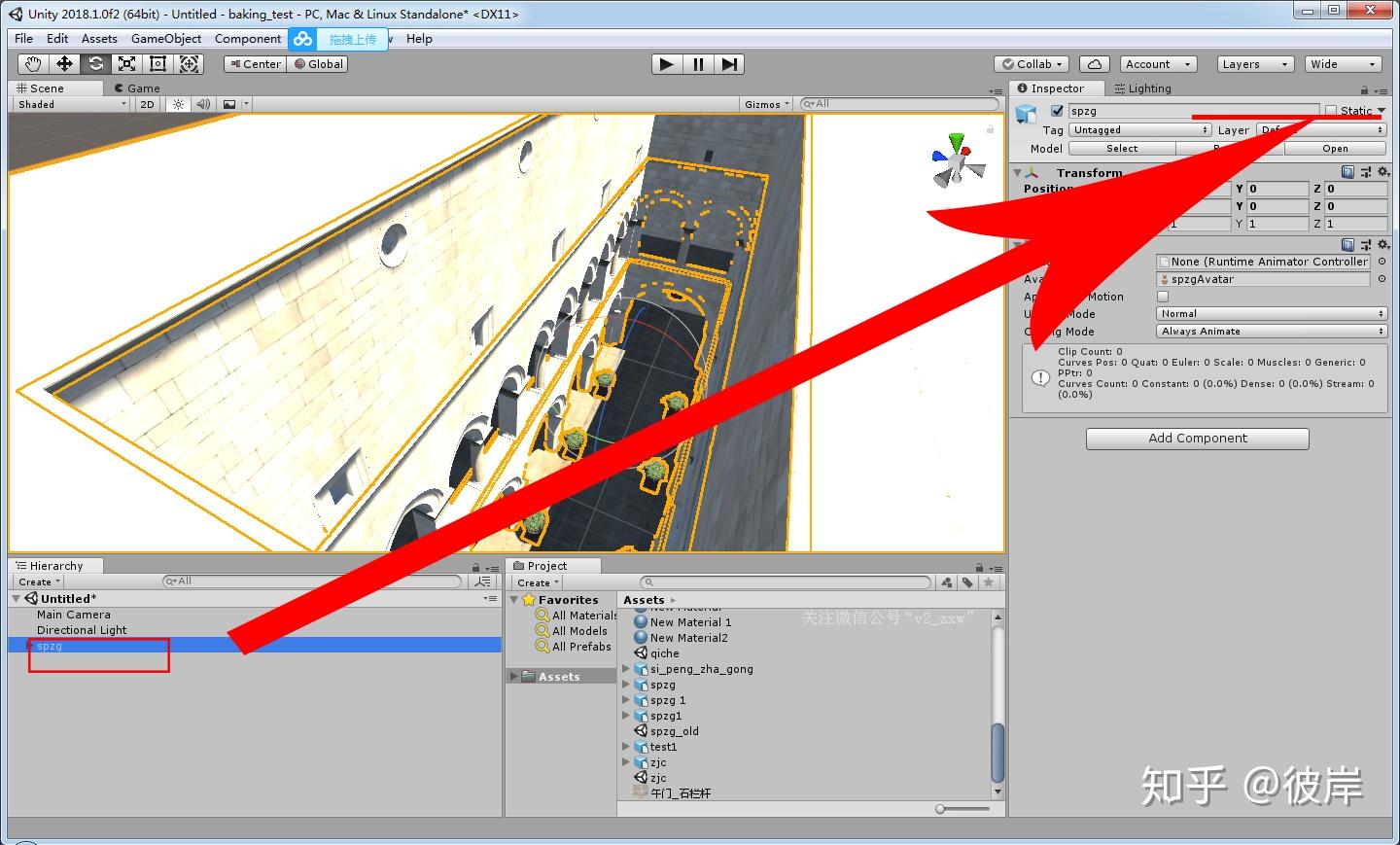This screenshot has height=845, width=1400.
Task: Click the Step frame button
Action: [x=729, y=64]
